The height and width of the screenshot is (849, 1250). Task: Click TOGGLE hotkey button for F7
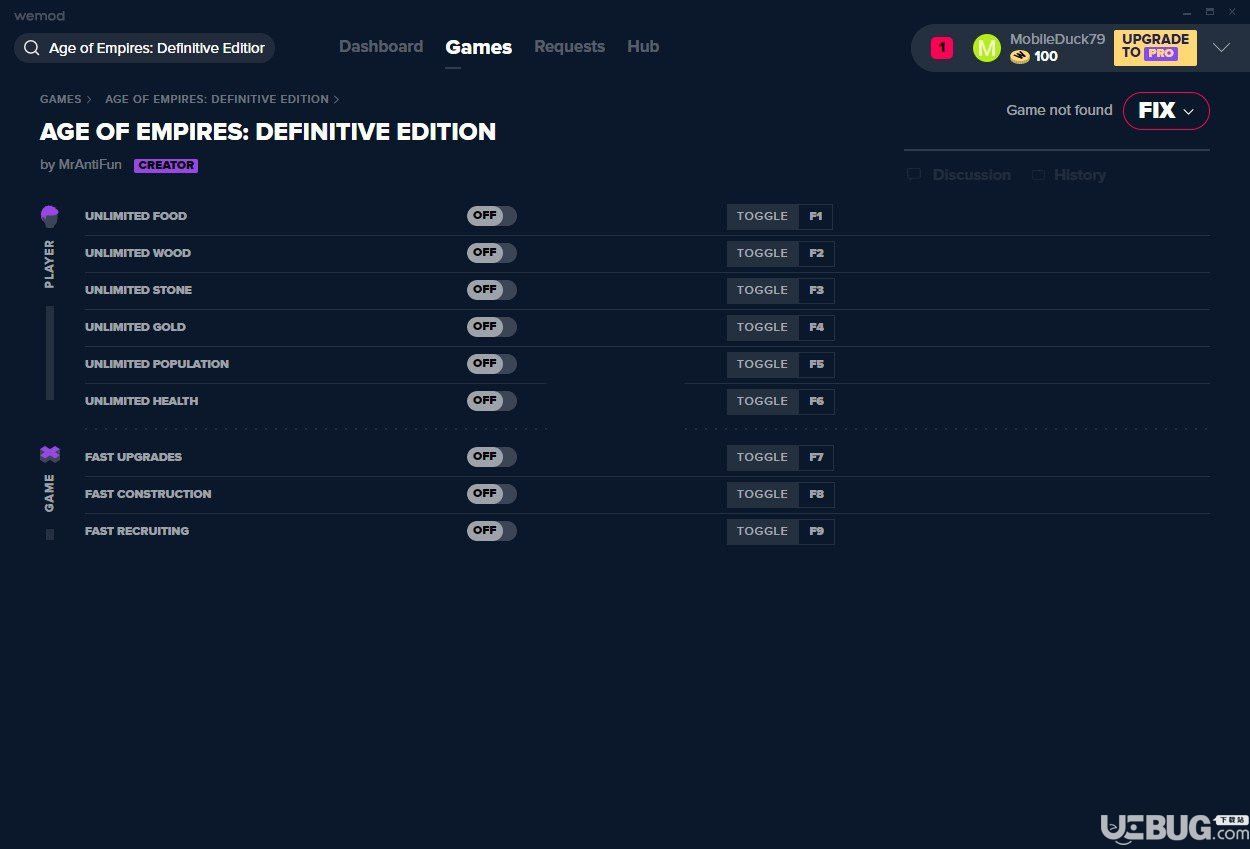[763, 457]
